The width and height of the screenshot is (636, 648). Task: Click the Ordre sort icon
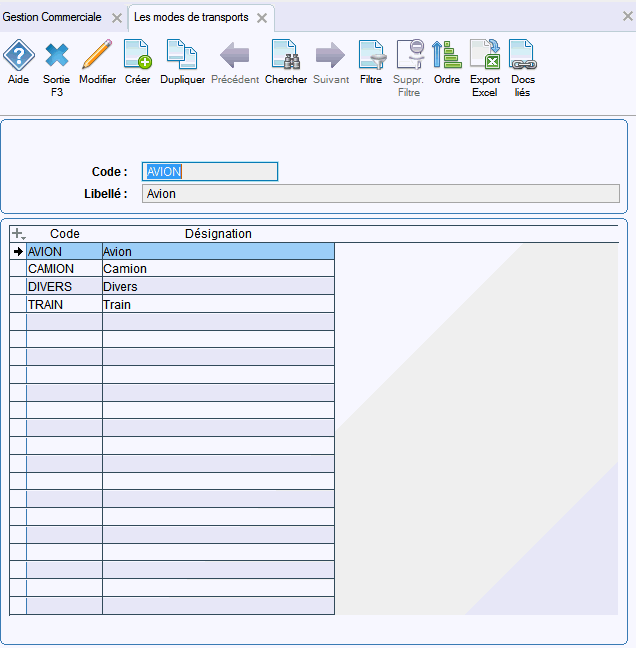tap(446, 54)
